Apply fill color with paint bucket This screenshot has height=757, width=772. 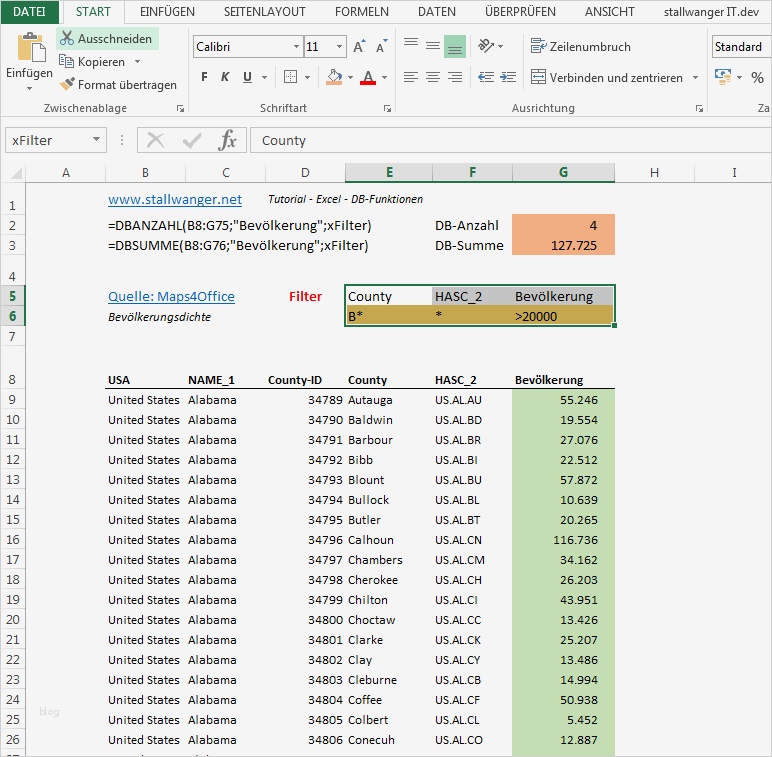[x=334, y=77]
